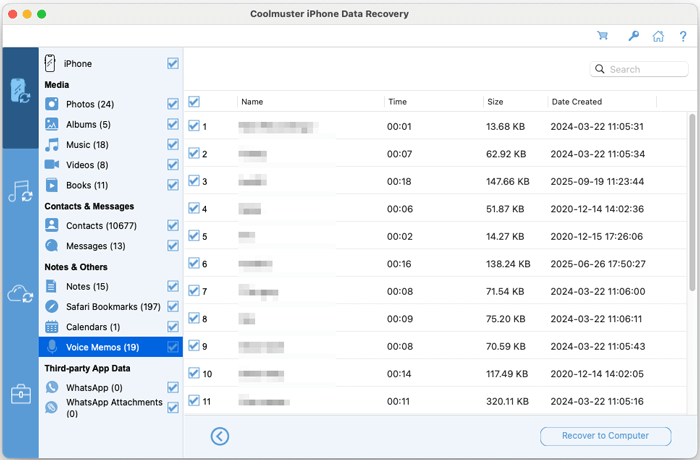This screenshot has width=700, height=460.
Task: Click the Photos category icon
Action: [x=52, y=104]
